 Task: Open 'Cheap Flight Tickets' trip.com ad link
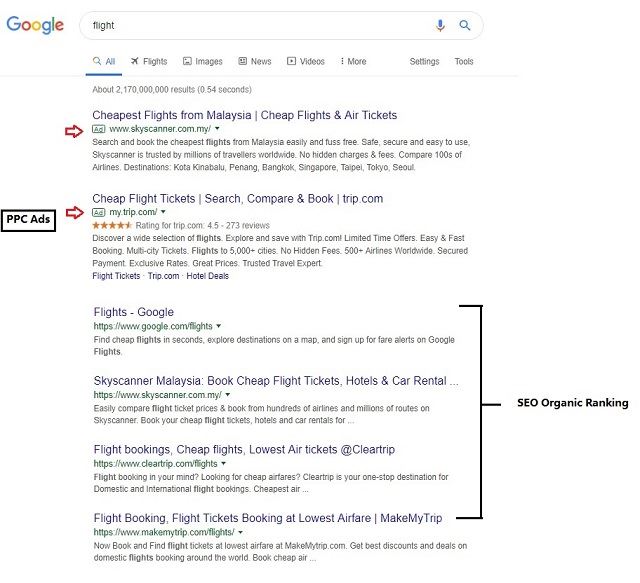[238, 199]
